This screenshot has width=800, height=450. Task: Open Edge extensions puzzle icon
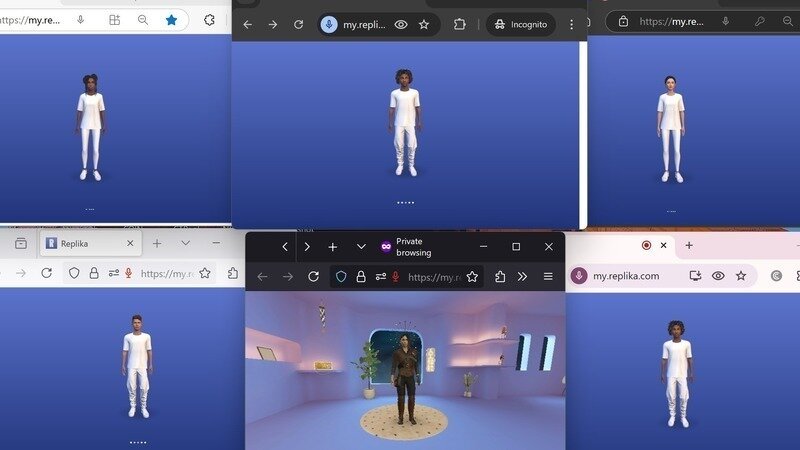(209, 20)
